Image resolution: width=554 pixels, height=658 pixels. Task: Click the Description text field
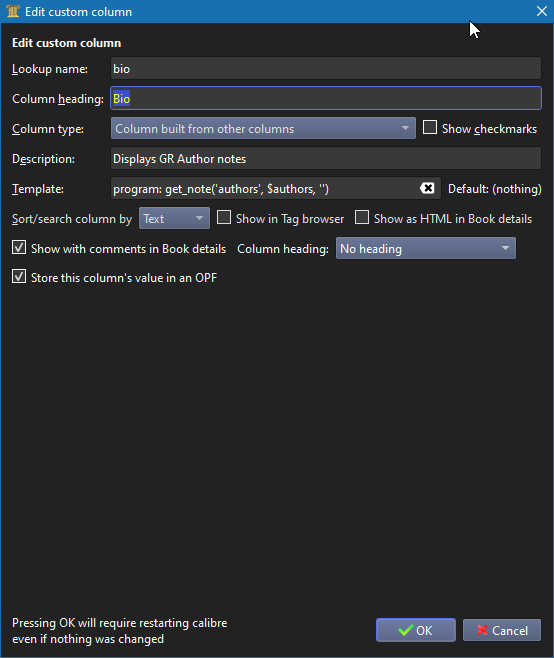click(x=326, y=158)
